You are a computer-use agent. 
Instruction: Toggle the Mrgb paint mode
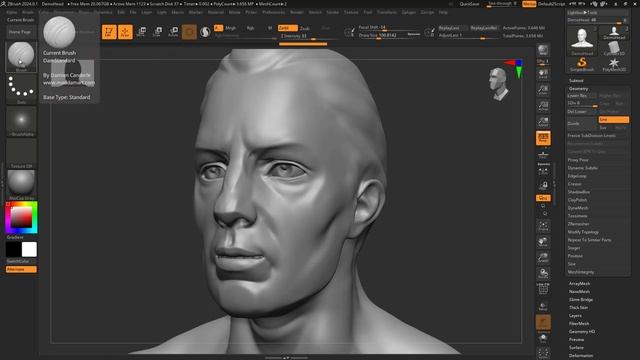[x=231, y=28]
